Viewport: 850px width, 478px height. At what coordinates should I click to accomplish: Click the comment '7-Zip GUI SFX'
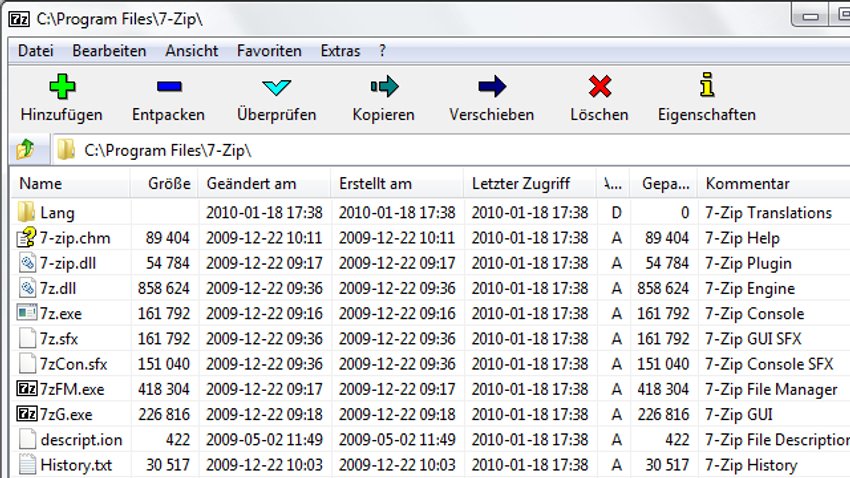753,339
